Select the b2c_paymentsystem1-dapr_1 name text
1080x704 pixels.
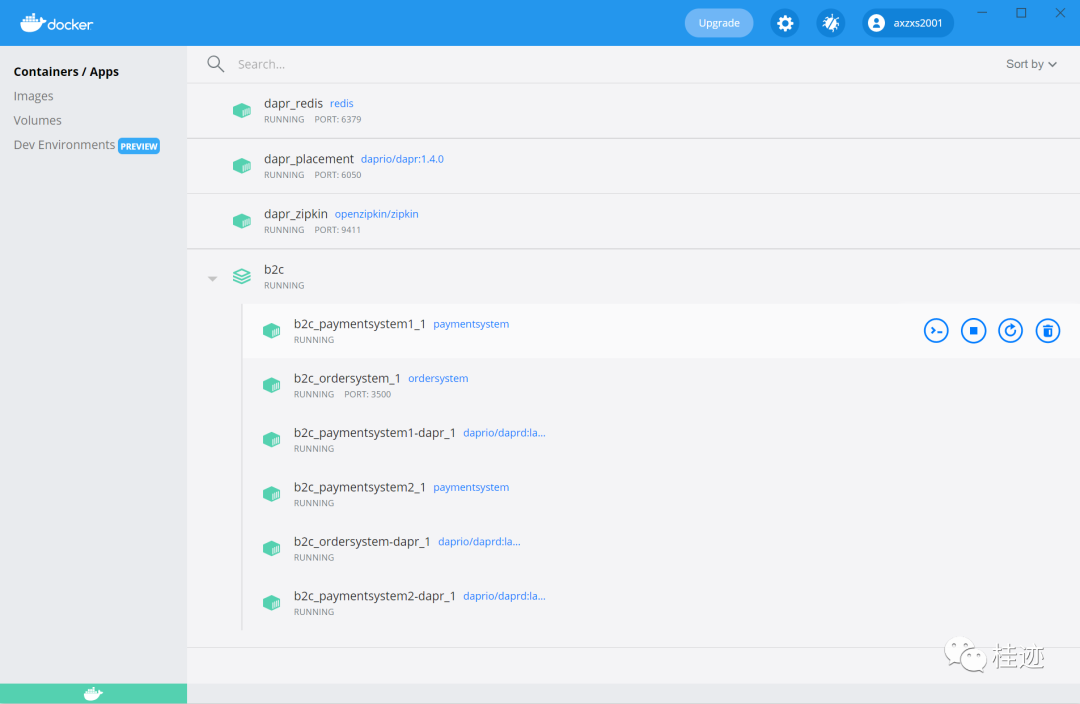pos(375,433)
